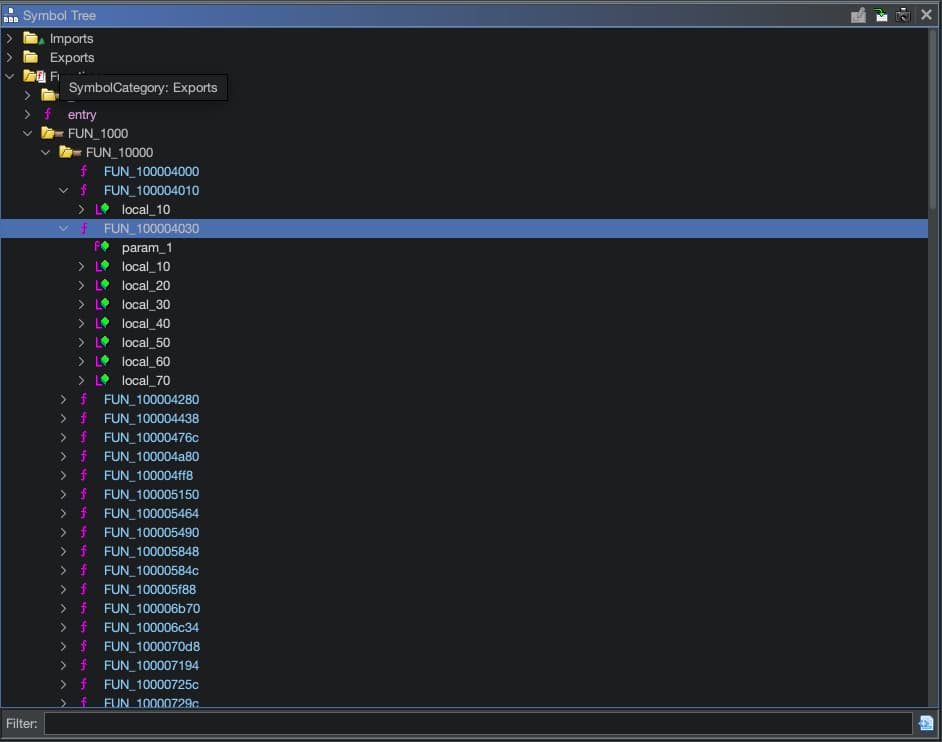Click the camera snapshot icon in title bar

point(903,15)
